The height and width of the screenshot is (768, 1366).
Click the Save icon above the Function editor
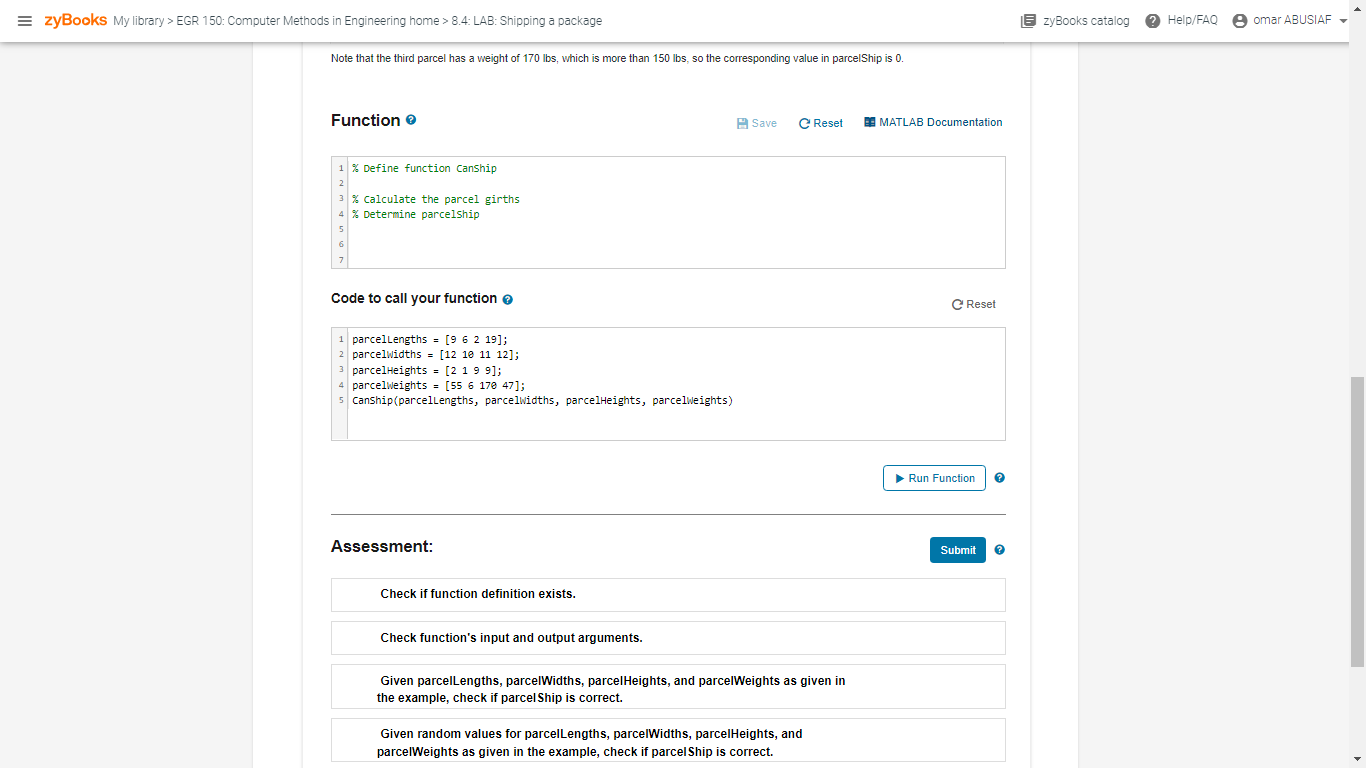(x=742, y=122)
